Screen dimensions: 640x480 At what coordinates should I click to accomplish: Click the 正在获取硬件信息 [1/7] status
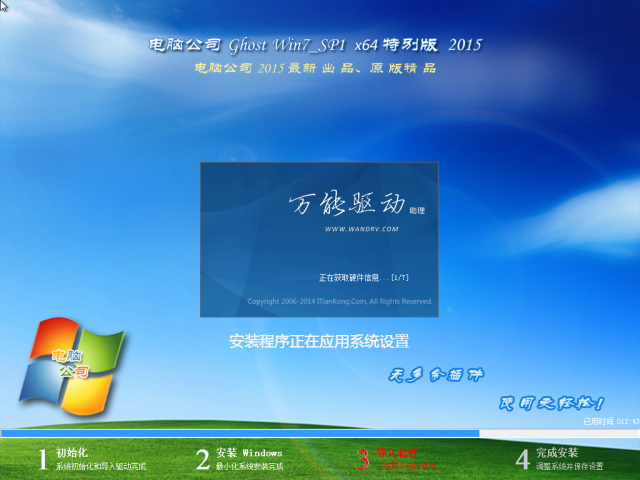click(364, 278)
